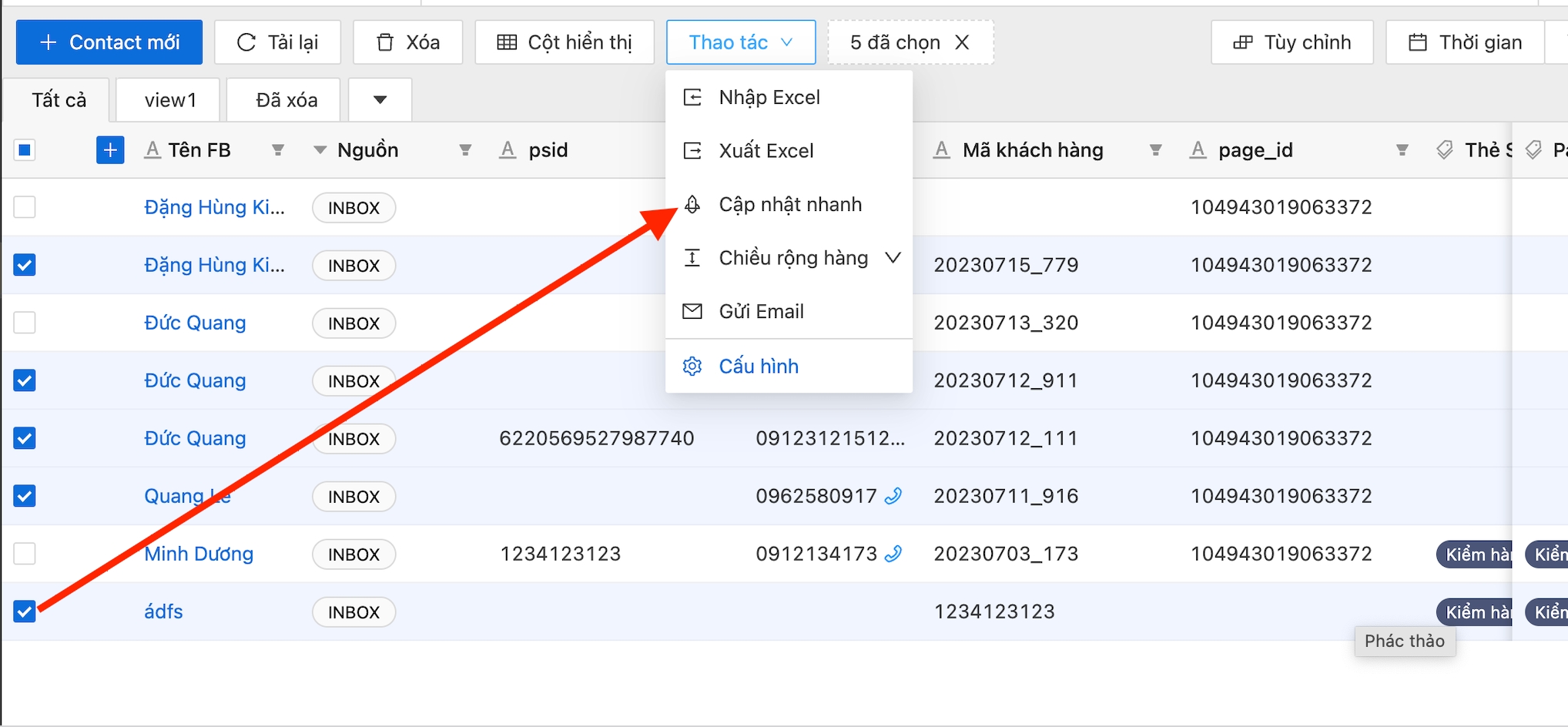Click phone call icon beside 0962580917

pyautogui.click(x=893, y=496)
